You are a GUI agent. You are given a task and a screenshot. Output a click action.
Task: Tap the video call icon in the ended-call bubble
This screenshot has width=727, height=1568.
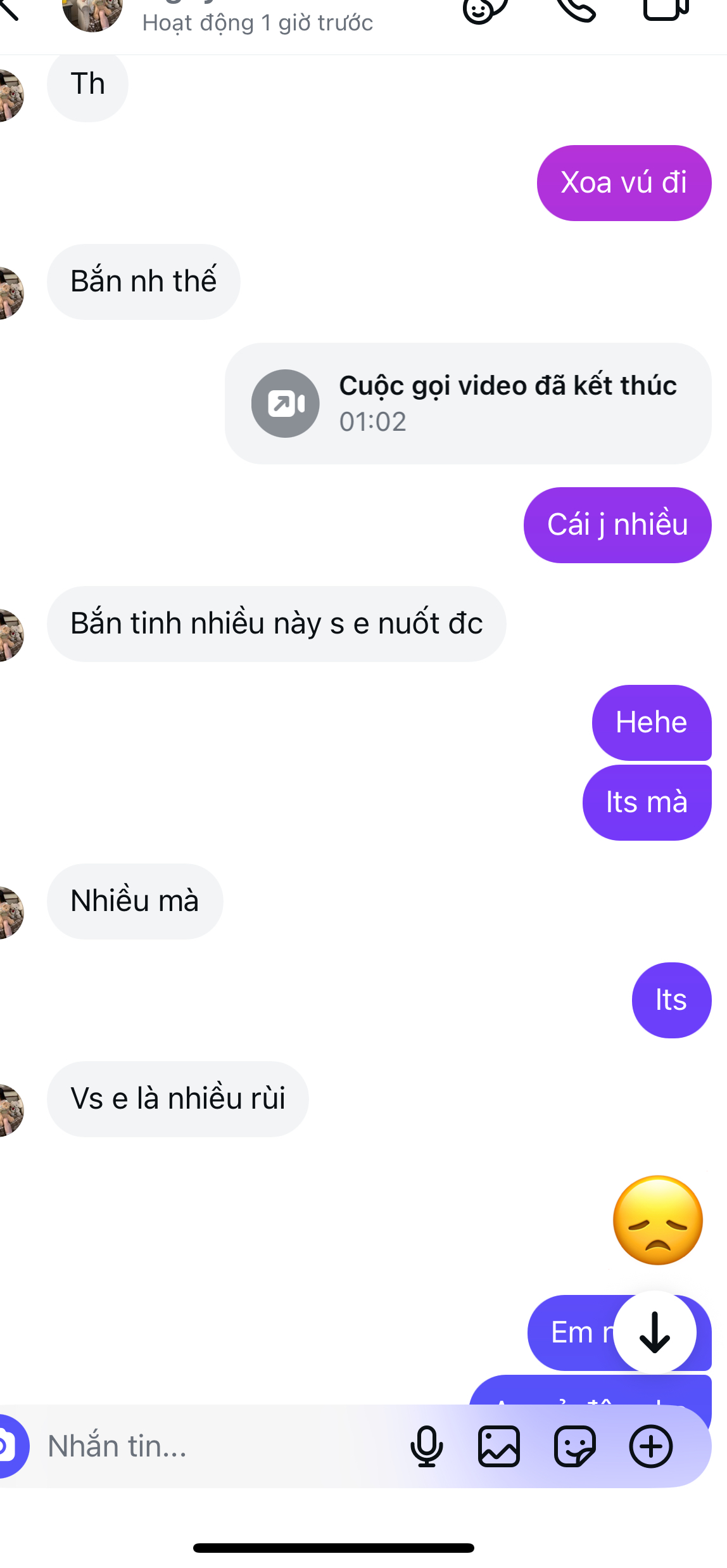(x=286, y=404)
